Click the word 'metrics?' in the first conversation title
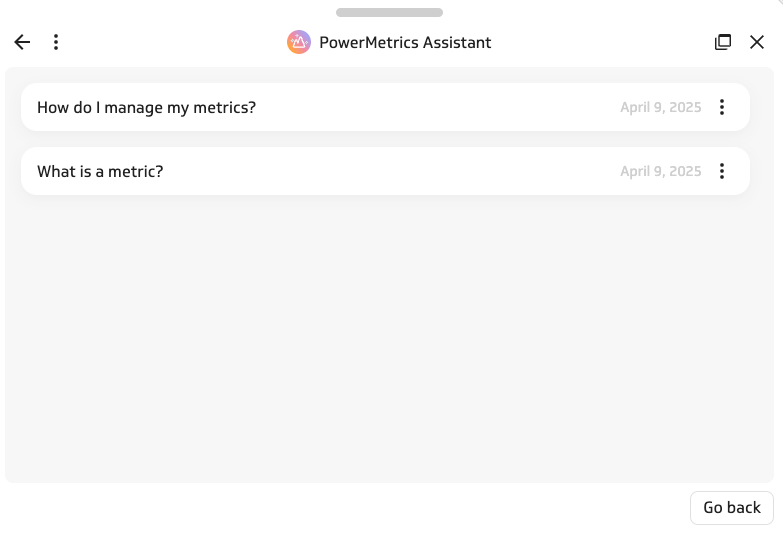The image size is (783, 536). click(x=224, y=107)
